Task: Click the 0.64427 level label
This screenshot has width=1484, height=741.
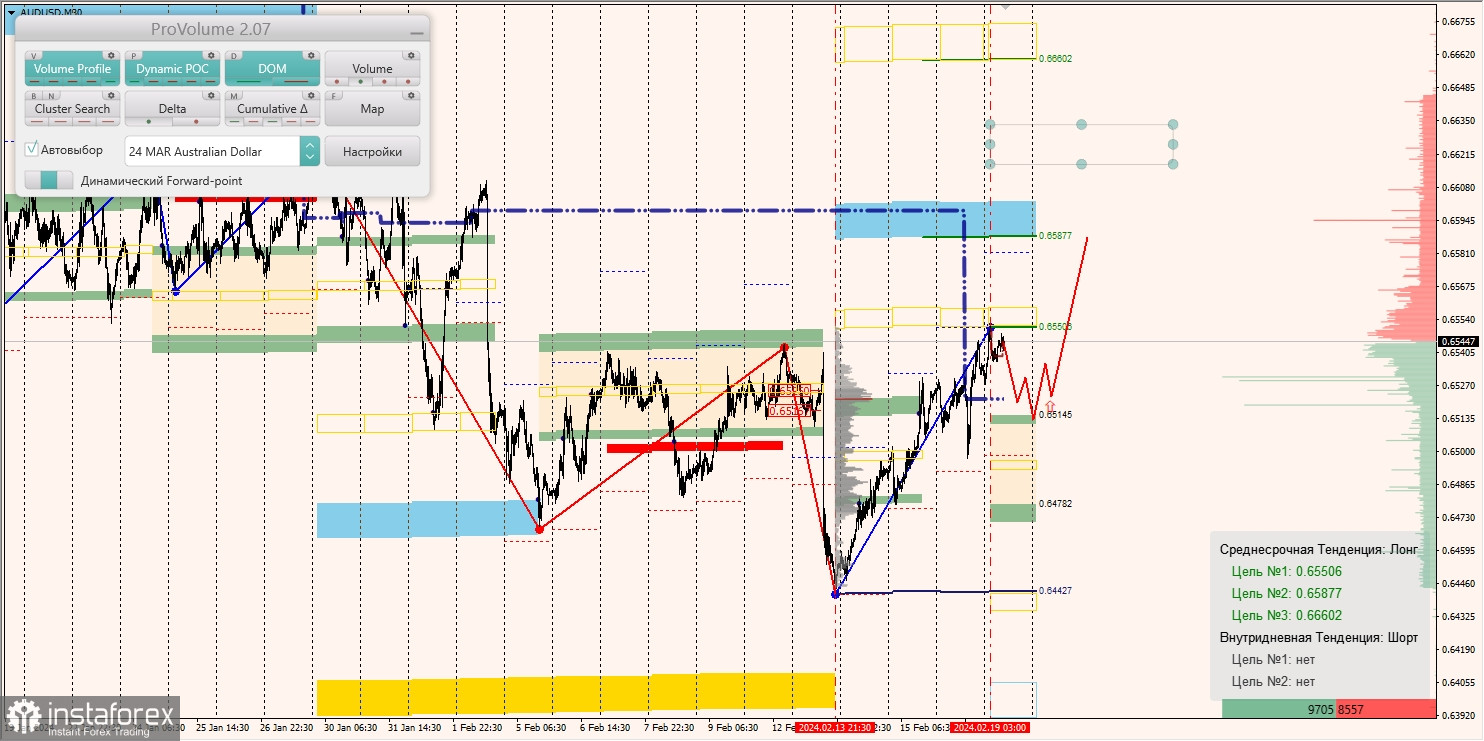Action: point(1055,591)
